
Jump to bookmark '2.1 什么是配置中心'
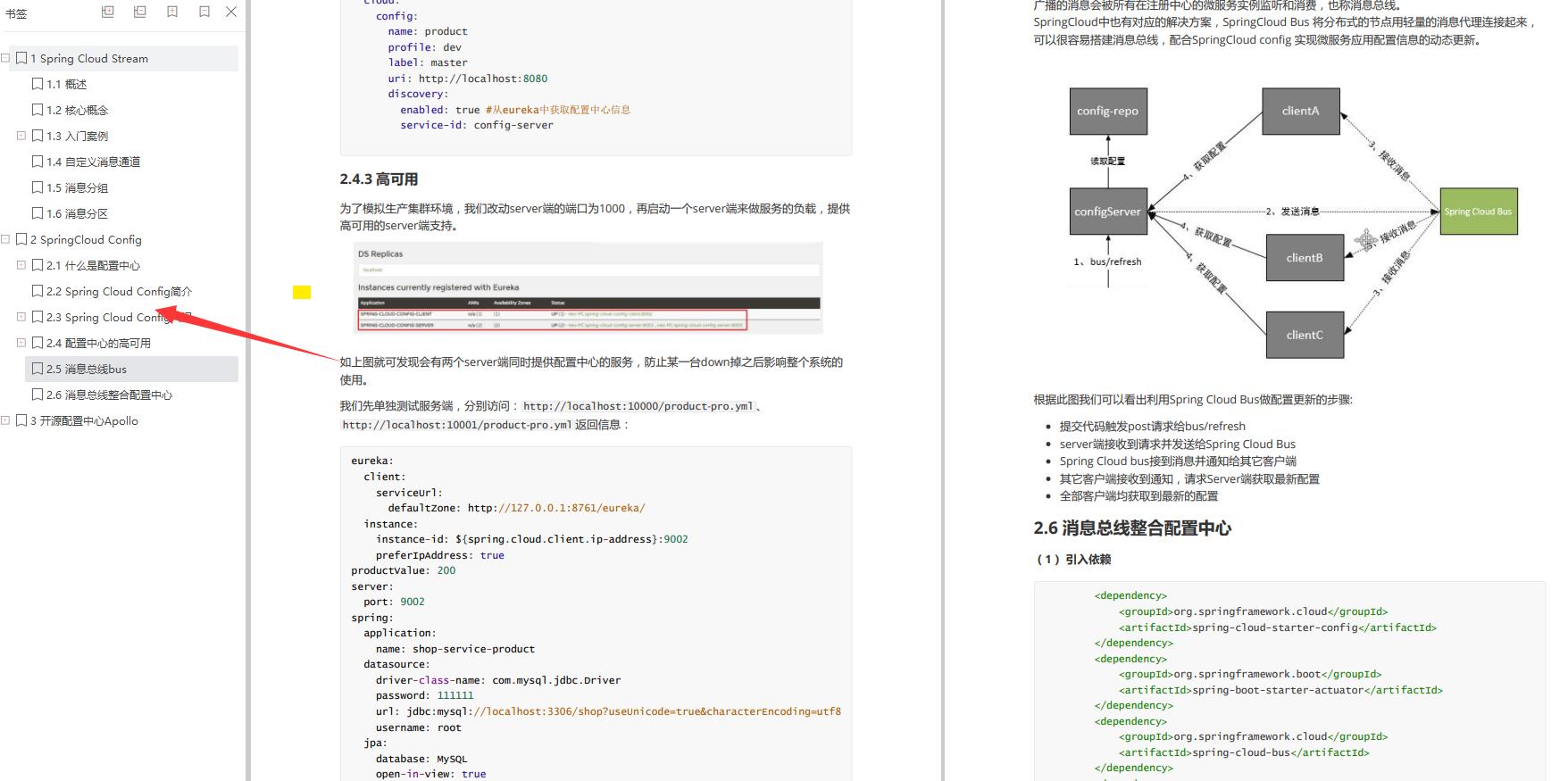(94, 265)
